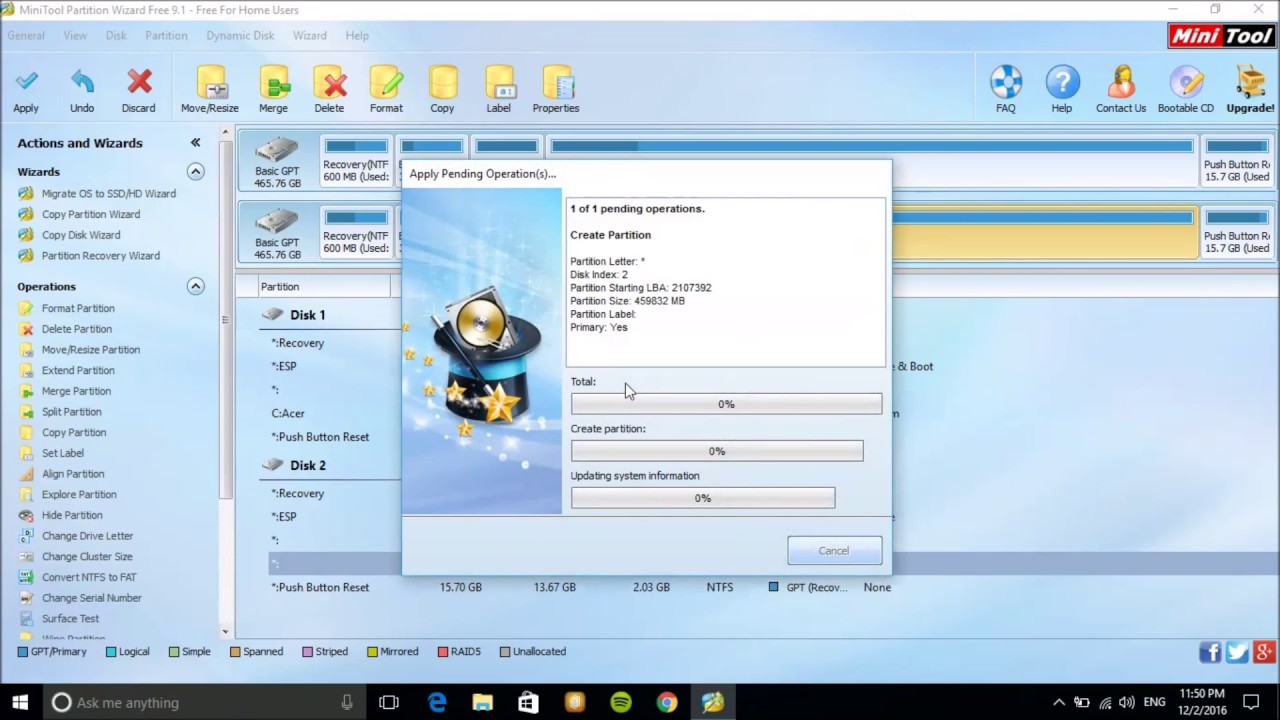Open the Google Plus icon in status bar
Screen dimensions: 1280x720
pos(1264,652)
